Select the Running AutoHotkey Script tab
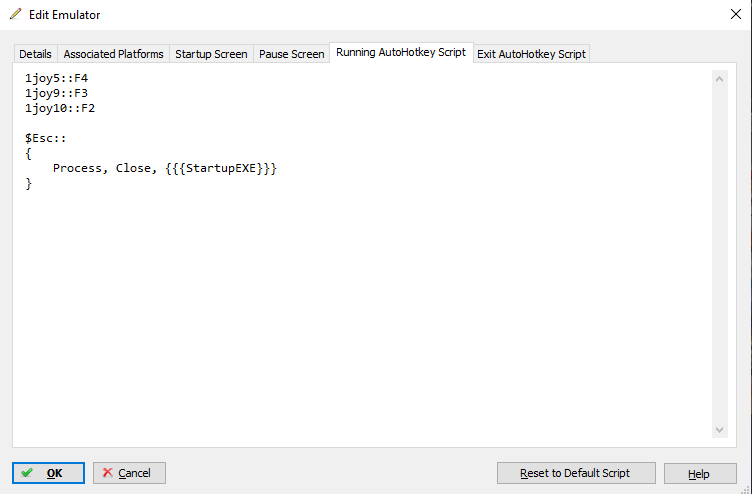The height and width of the screenshot is (494, 752). [401, 52]
